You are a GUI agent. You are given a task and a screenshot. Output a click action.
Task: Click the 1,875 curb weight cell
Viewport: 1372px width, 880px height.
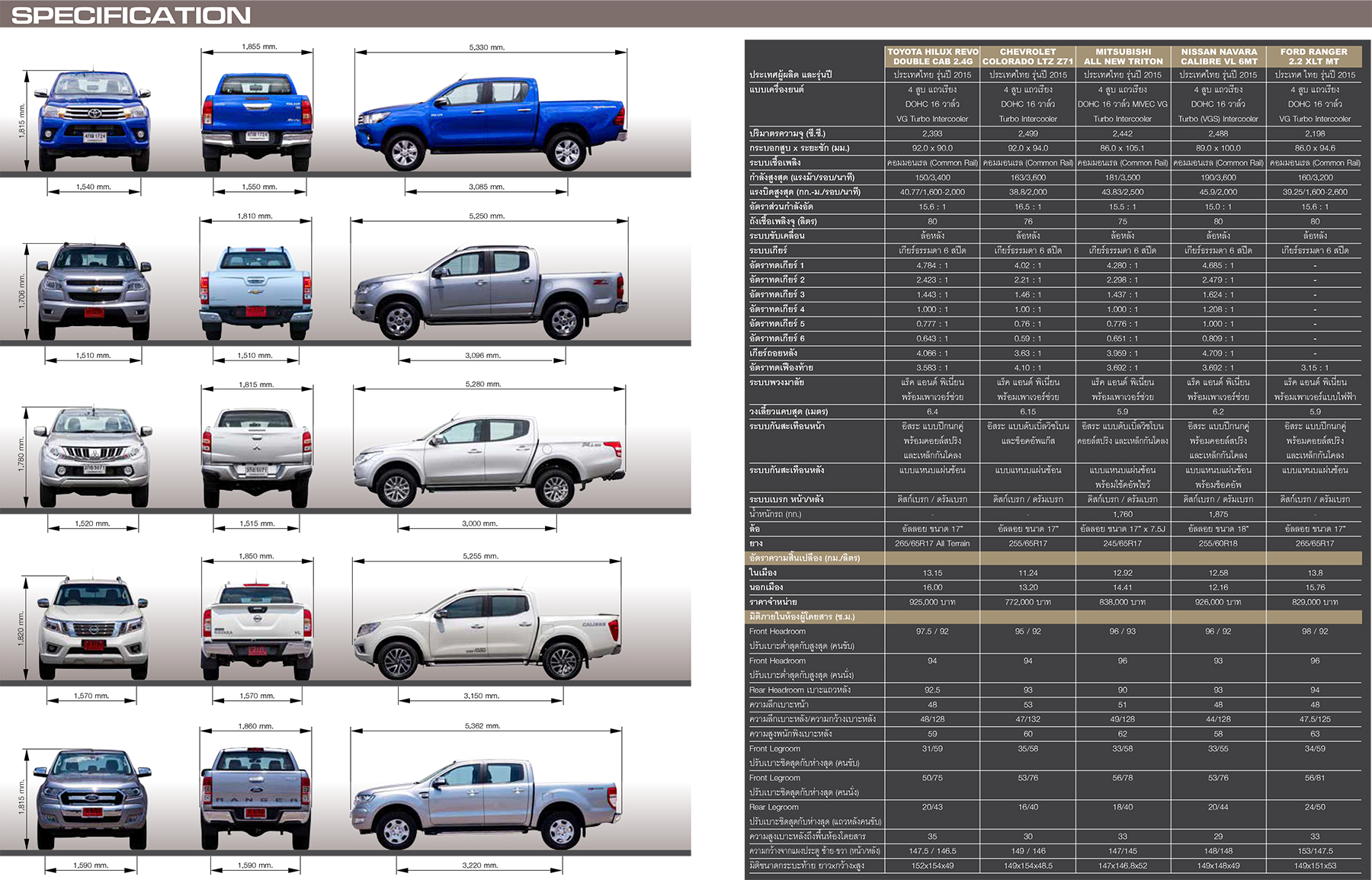pos(1218,514)
